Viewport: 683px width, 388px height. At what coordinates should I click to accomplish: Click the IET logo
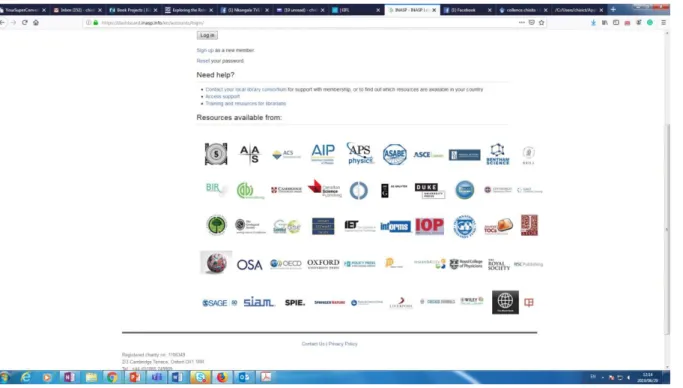coord(359,226)
